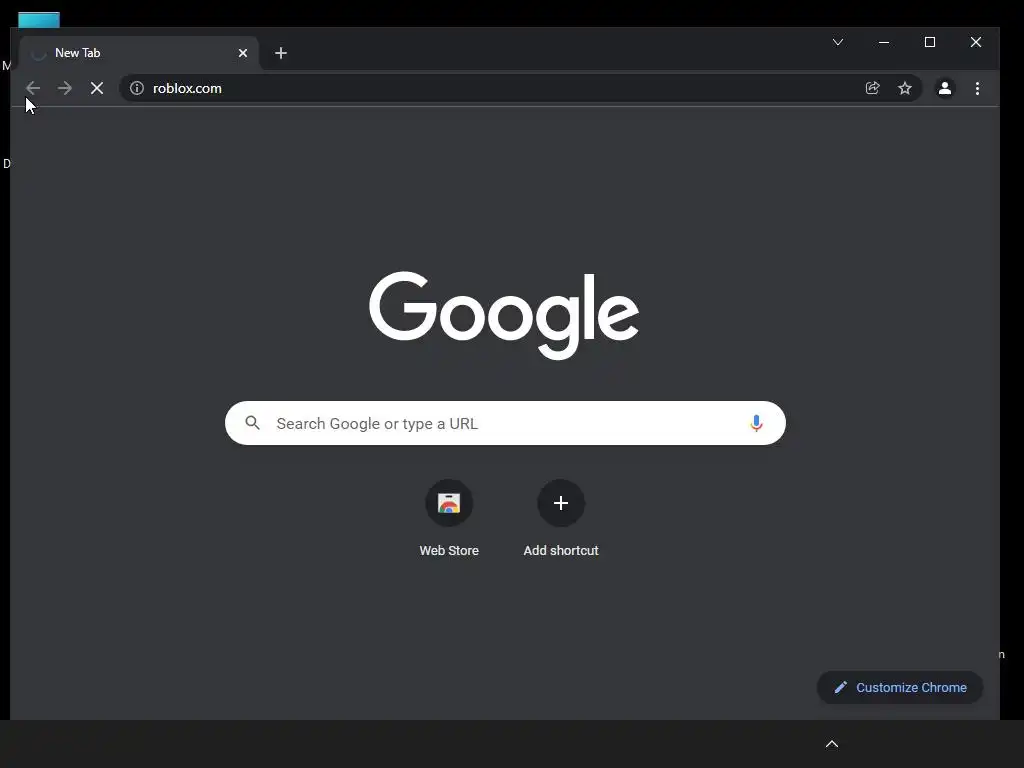Go forward using the forward arrow
The width and height of the screenshot is (1024, 768).
(65, 88)
